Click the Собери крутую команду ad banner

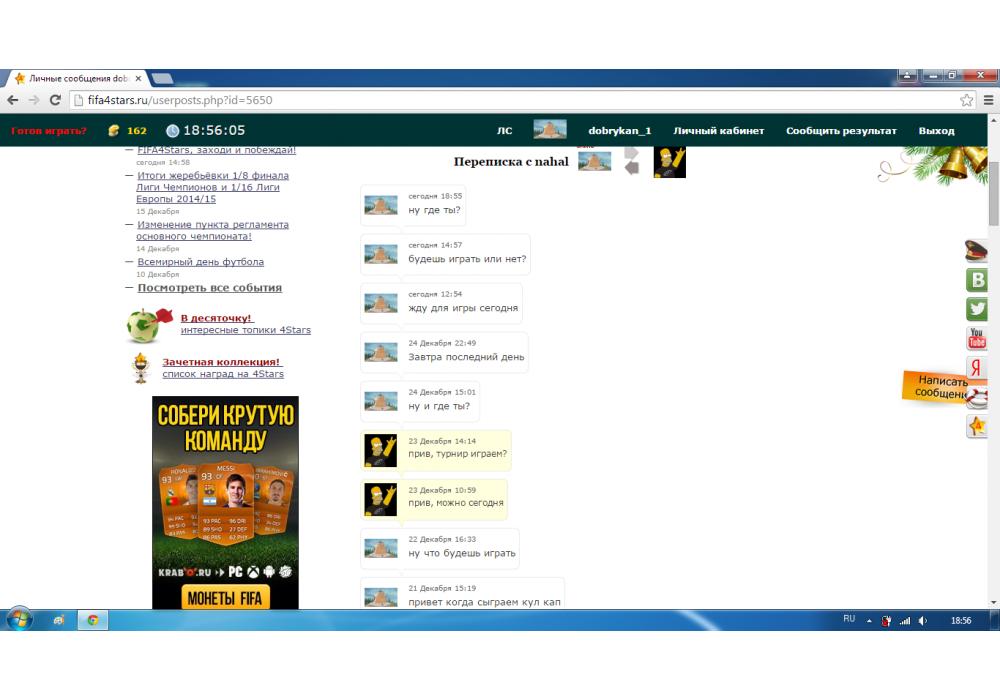(225, 502)
